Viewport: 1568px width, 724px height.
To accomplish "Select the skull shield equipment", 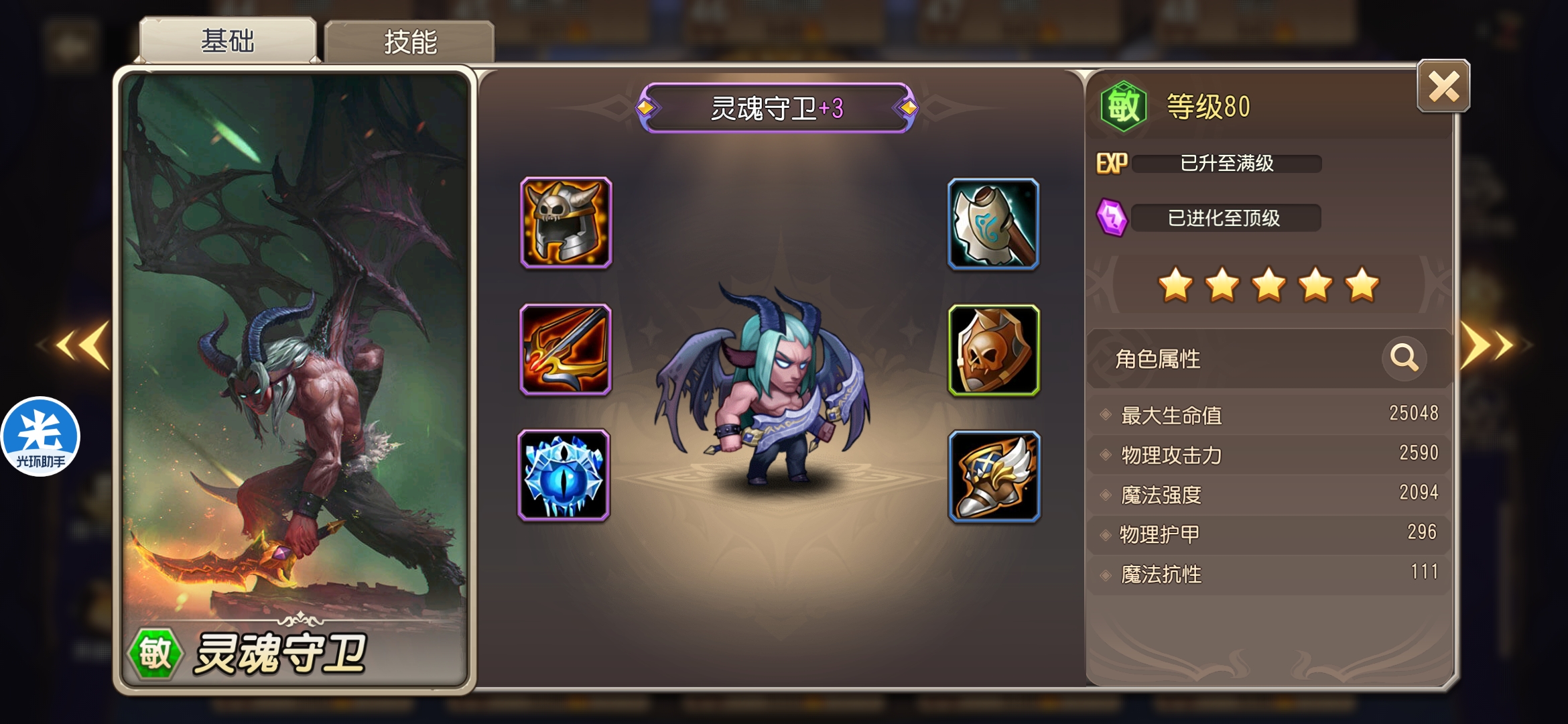I will (994, 351).
